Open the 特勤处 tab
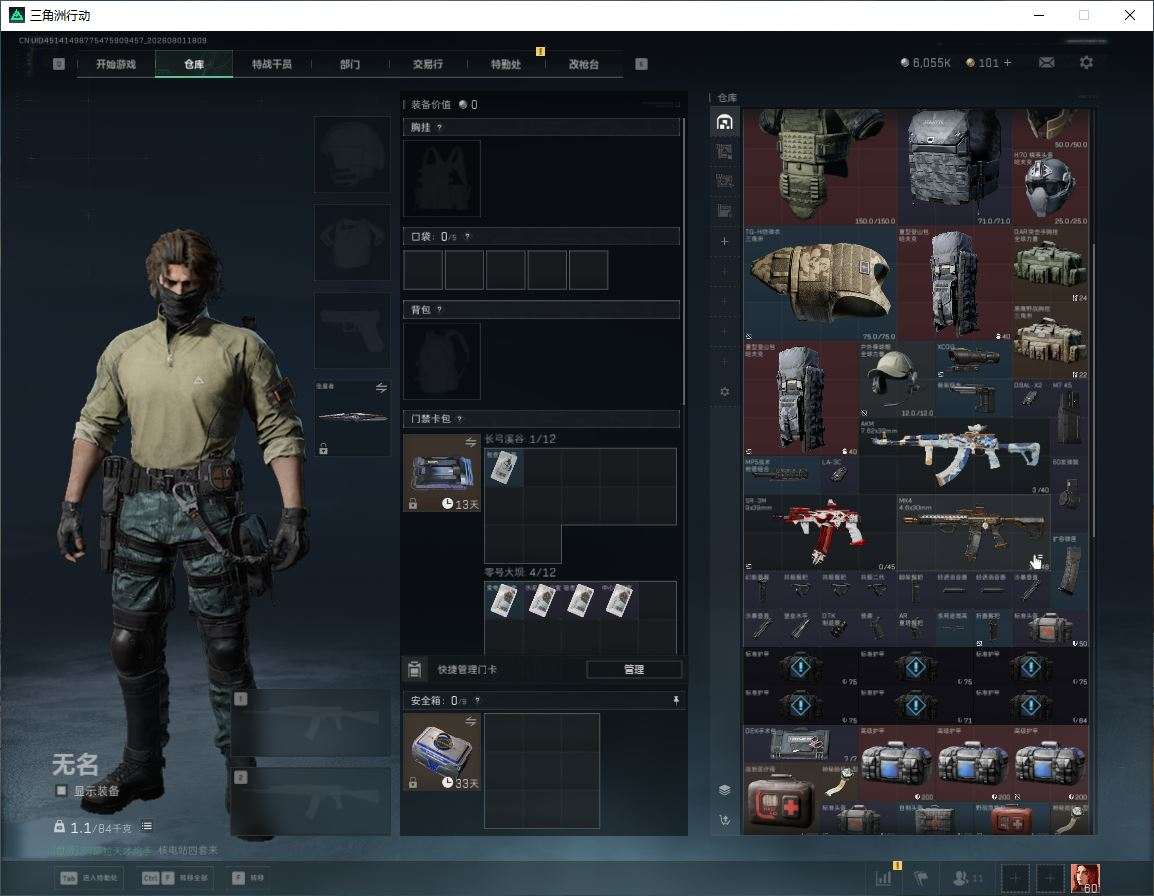The width and height of the screenshot is (1154, 896). click(x=506, y=64)
